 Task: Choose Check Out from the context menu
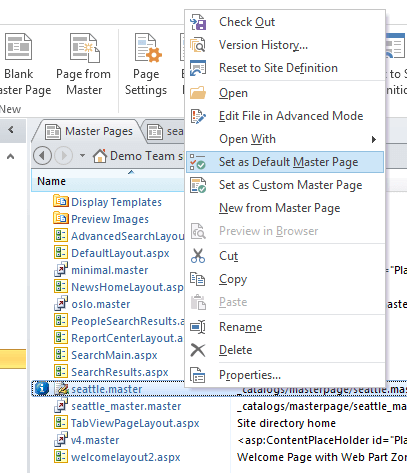coord(247,22)
